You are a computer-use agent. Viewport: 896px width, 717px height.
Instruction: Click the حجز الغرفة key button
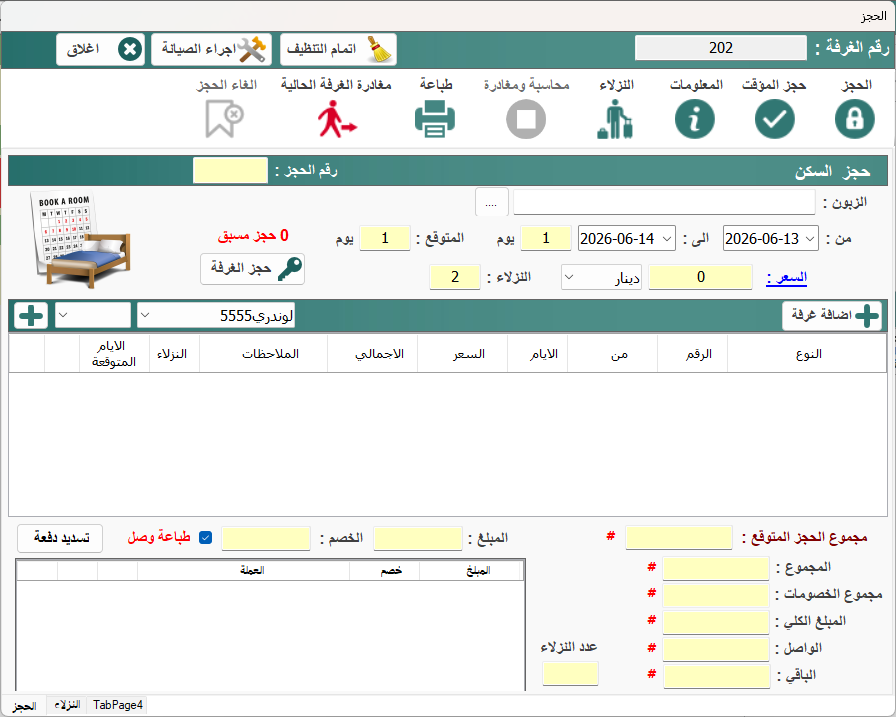click(252, 269)
